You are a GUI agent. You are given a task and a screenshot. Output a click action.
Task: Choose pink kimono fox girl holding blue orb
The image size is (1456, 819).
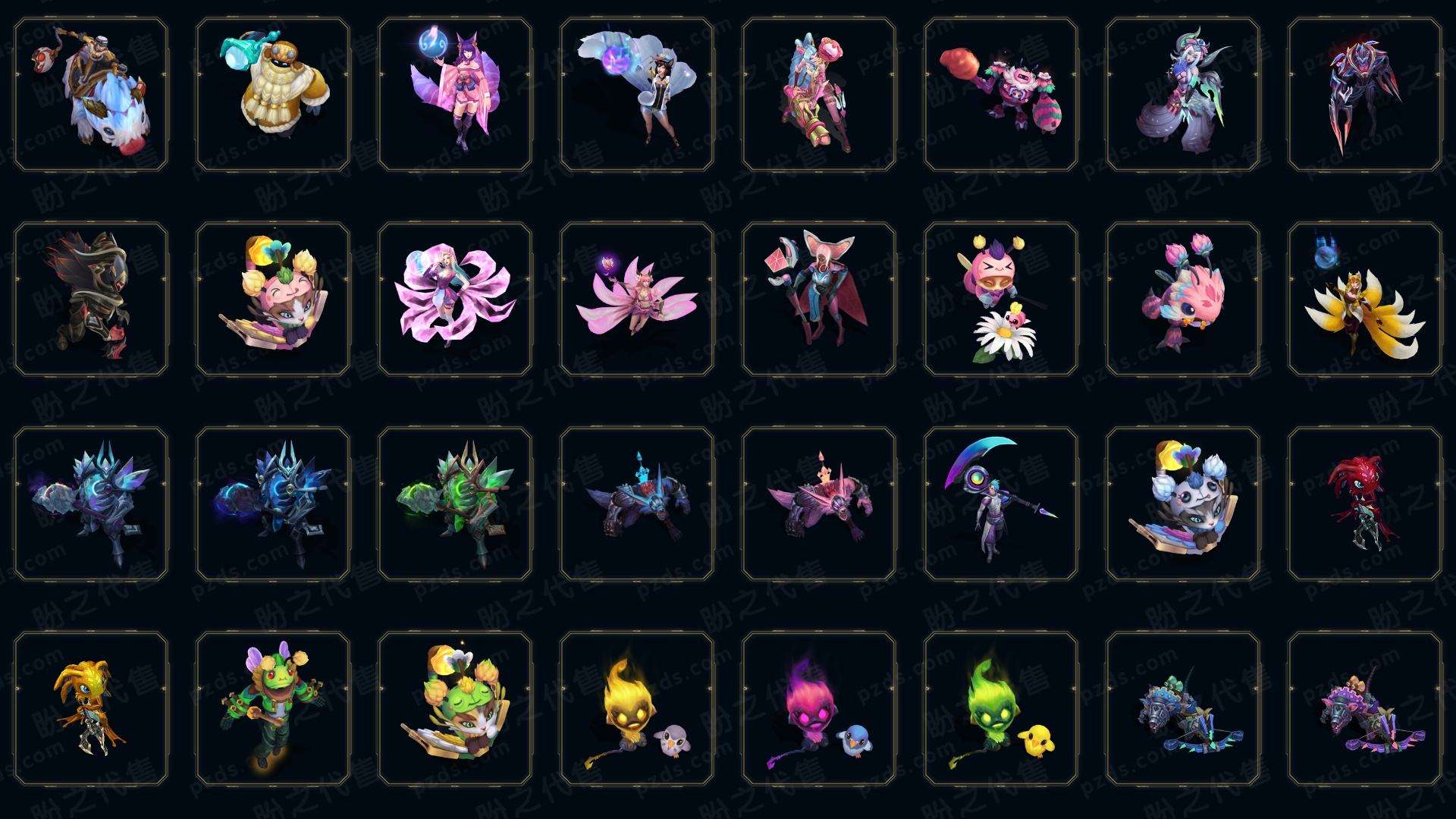(x=455, y=95)
